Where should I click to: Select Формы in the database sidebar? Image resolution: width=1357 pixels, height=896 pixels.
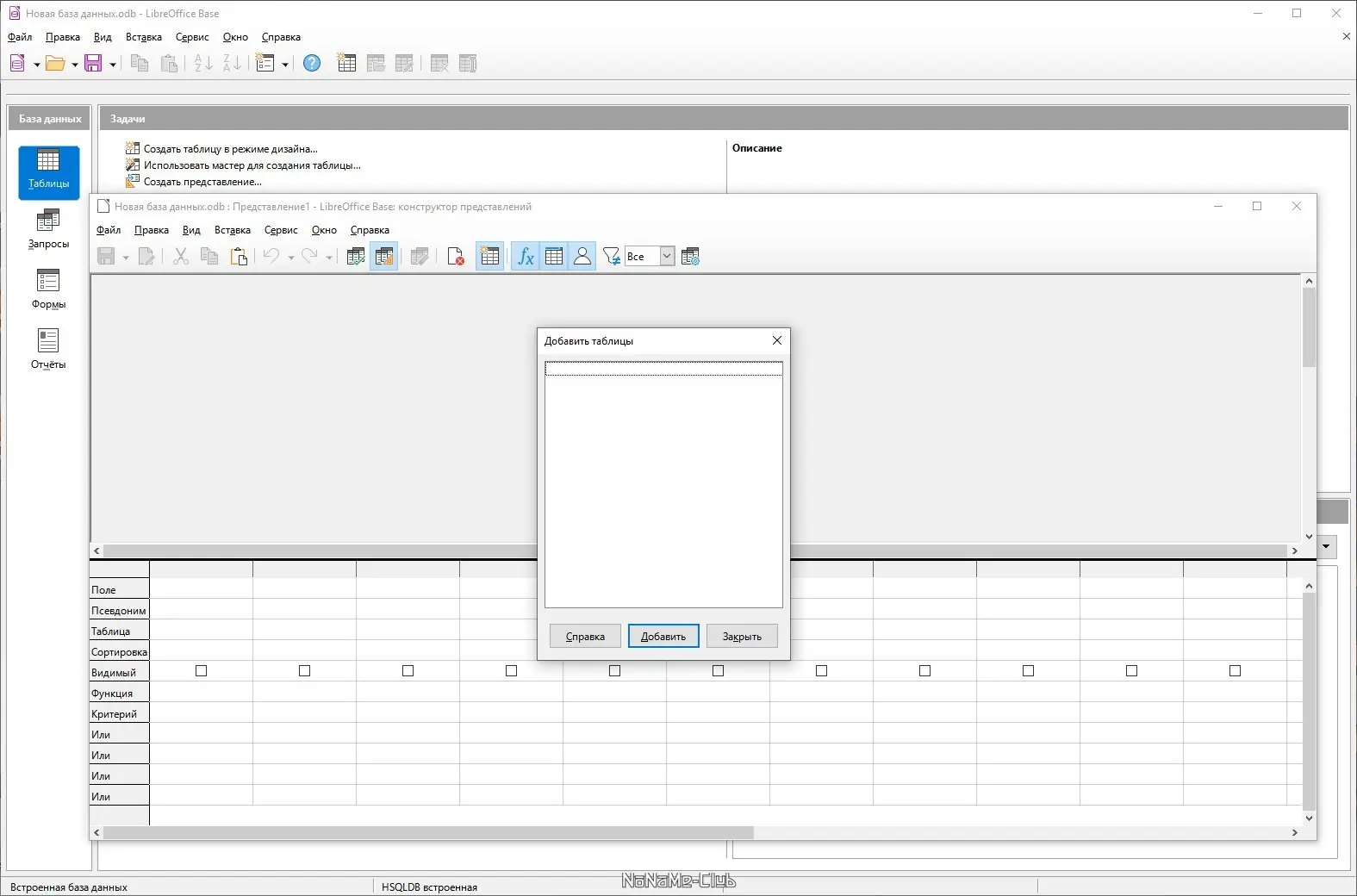tap(48, 291)
